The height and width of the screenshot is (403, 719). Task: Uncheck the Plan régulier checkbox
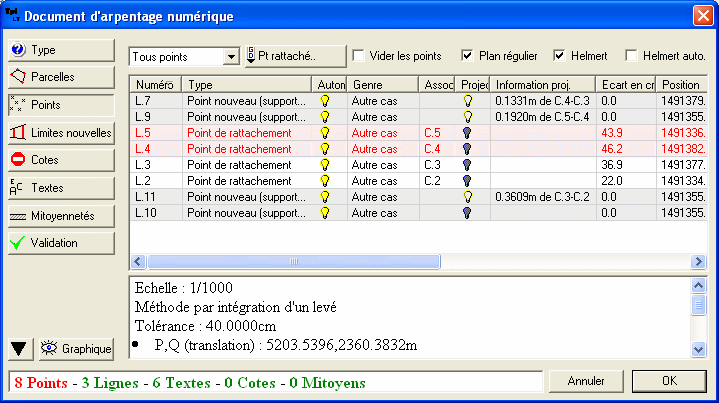pos(467,56)
